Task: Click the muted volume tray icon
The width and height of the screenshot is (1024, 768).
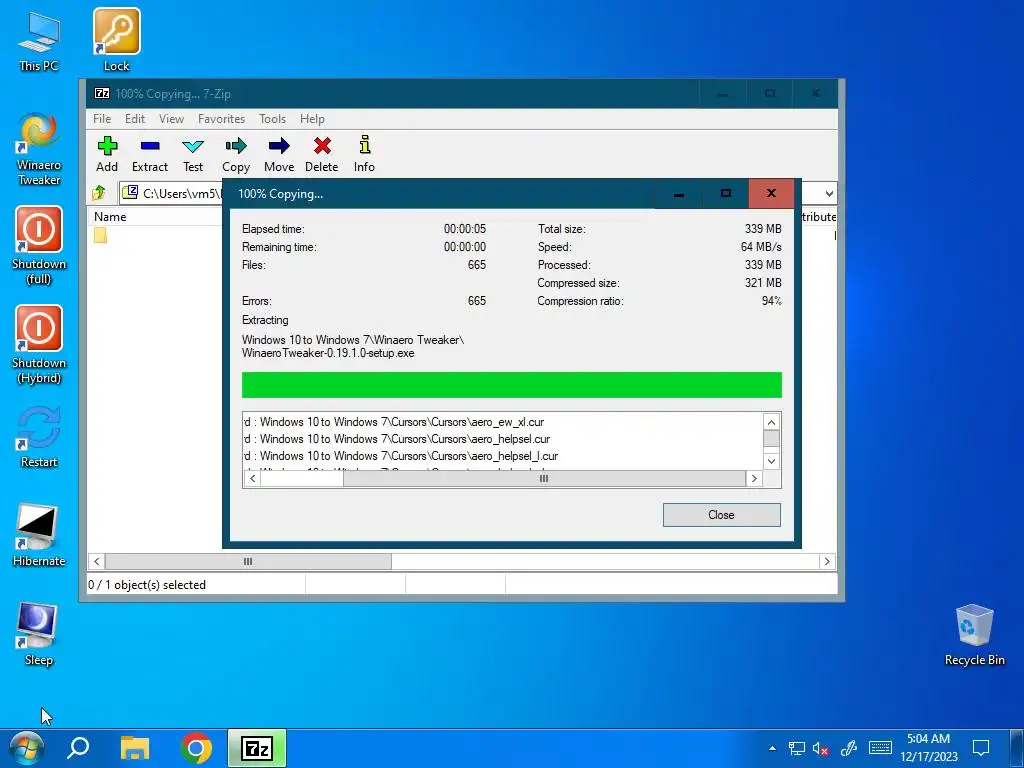Action: pos(820,749)
